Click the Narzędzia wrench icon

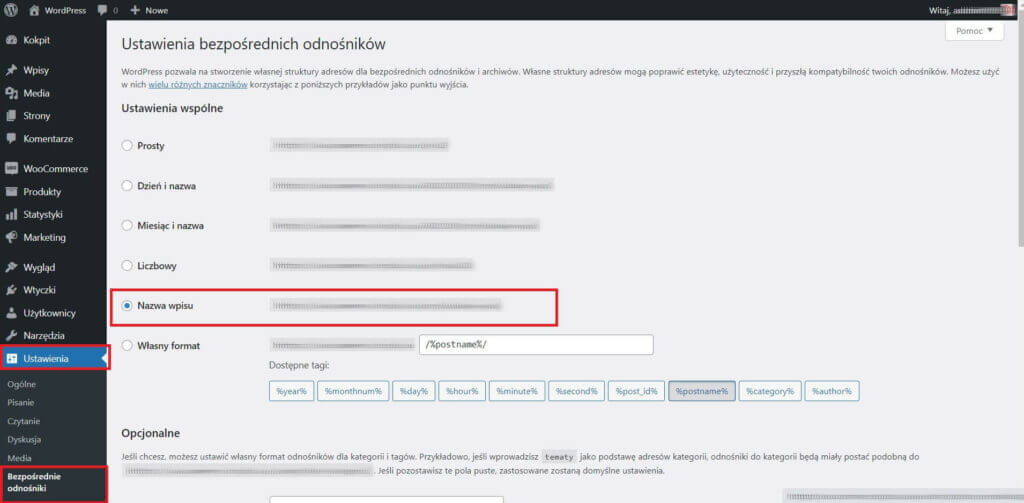[11, 336]
